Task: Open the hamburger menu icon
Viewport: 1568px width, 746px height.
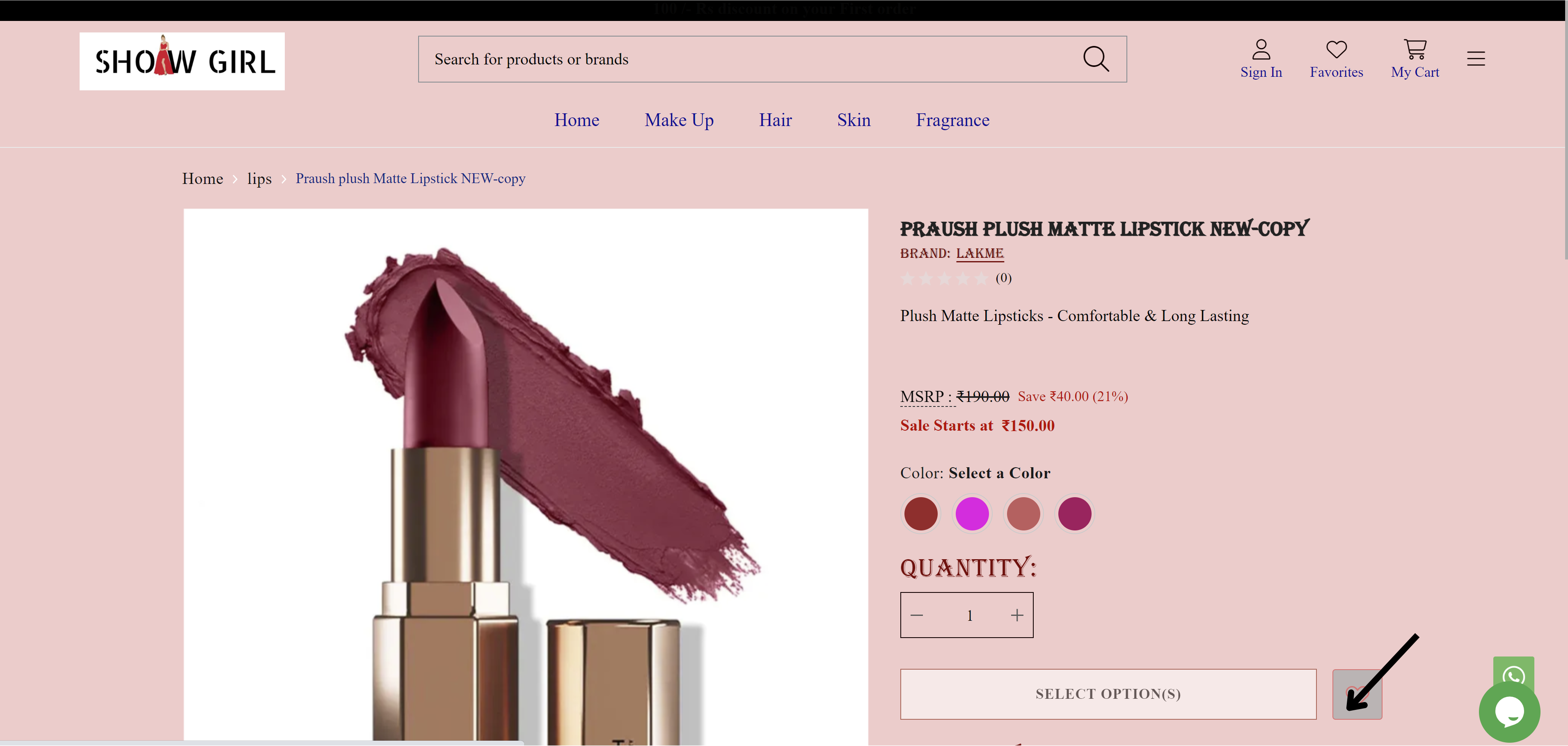Action: point(1476,58)
